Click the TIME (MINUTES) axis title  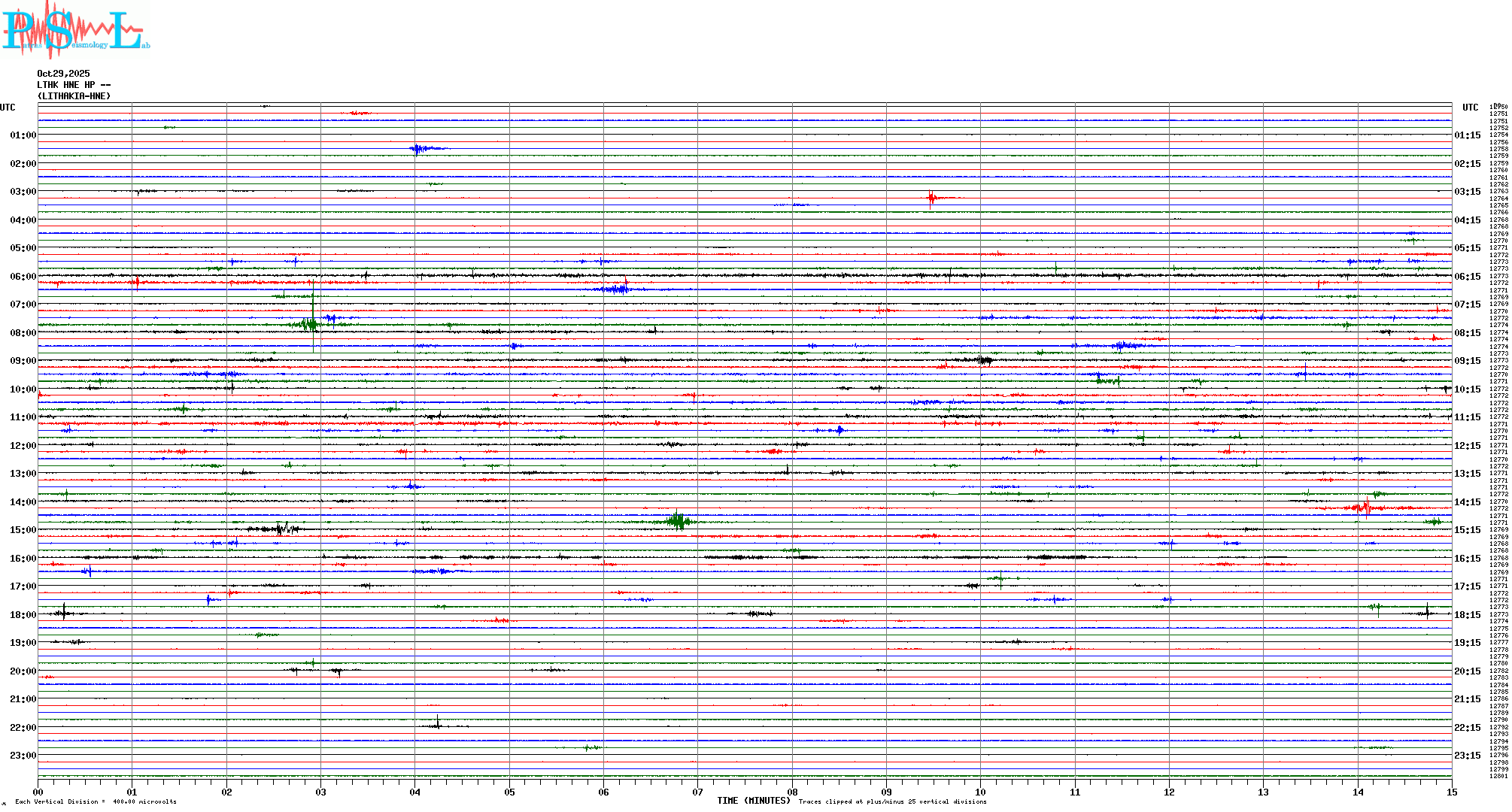[754, 801]
